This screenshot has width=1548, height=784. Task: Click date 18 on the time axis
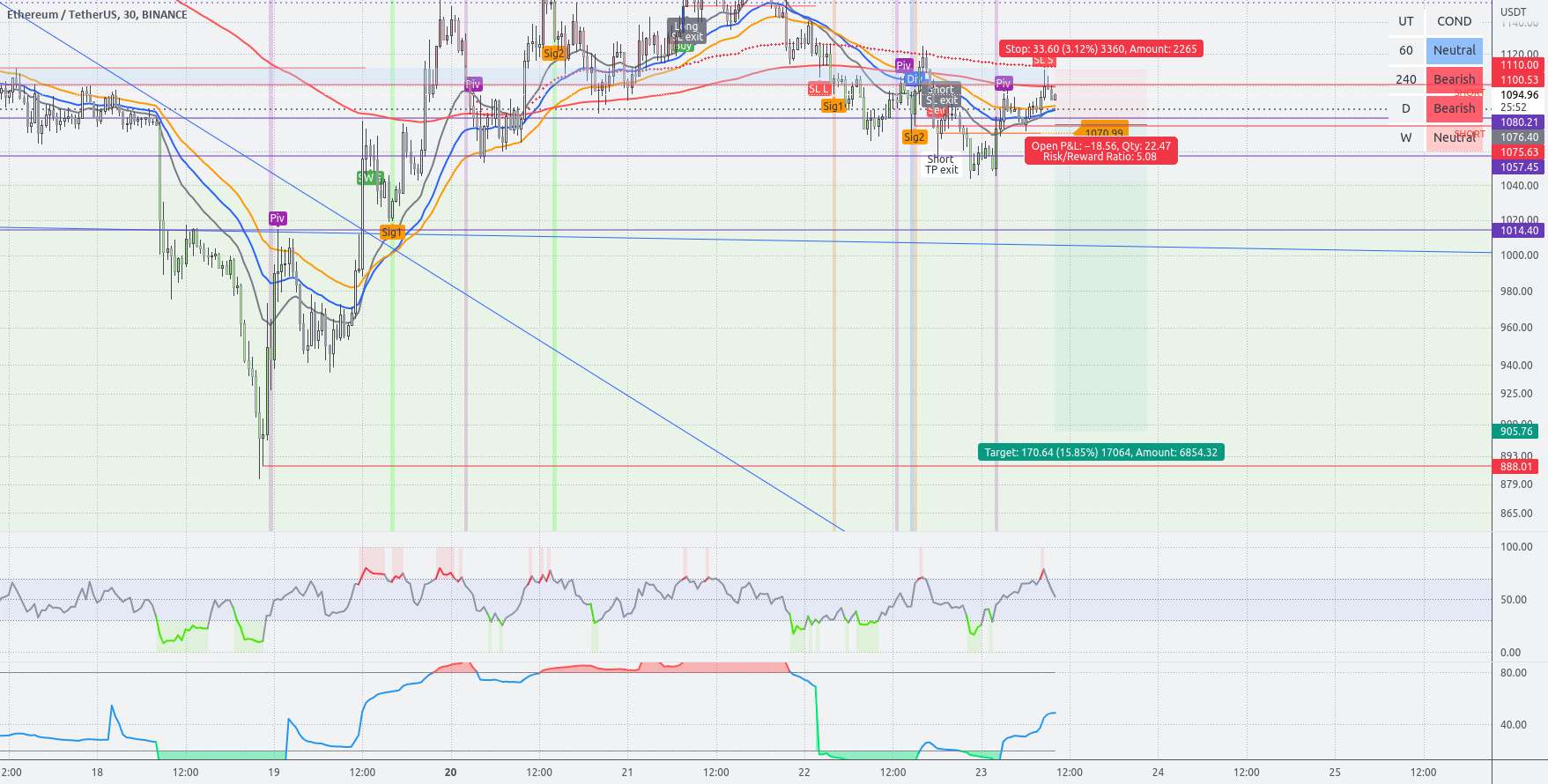(97, 773)
